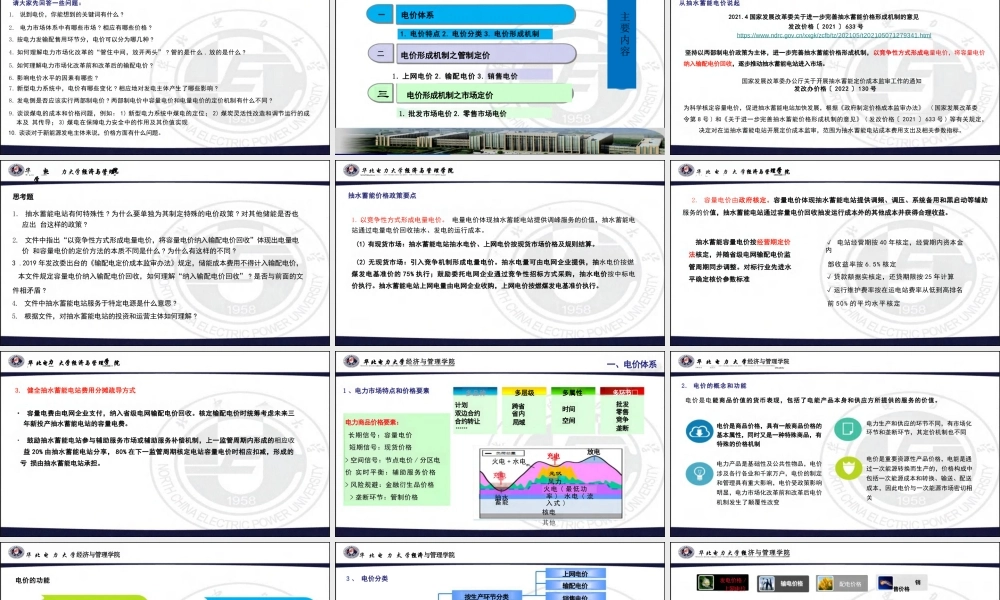Click the university emblem on the 电价体系 slide header
Screen dimensions: 1000x600
point(351,362)
